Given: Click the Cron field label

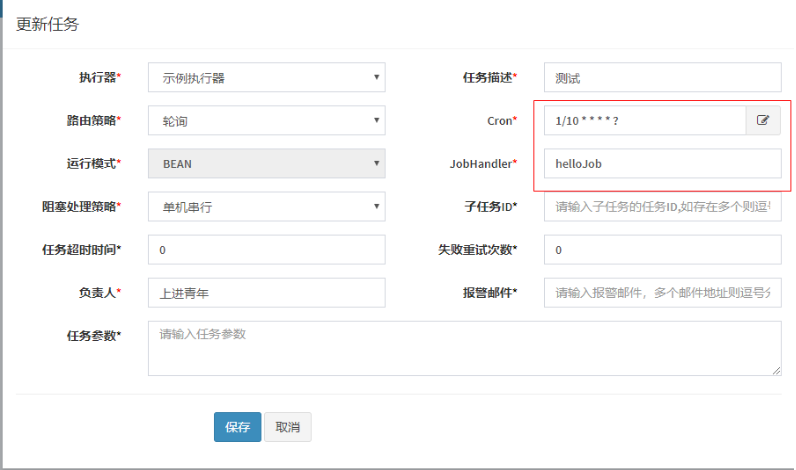Looking at the screenshot, I should point(502,121).
